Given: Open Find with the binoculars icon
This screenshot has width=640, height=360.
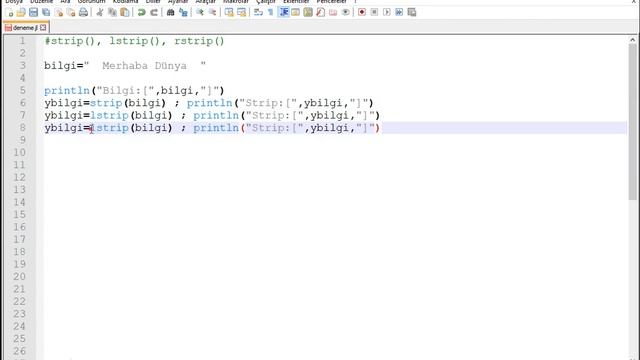Looking at the screenshot, I should pos(171,12).
